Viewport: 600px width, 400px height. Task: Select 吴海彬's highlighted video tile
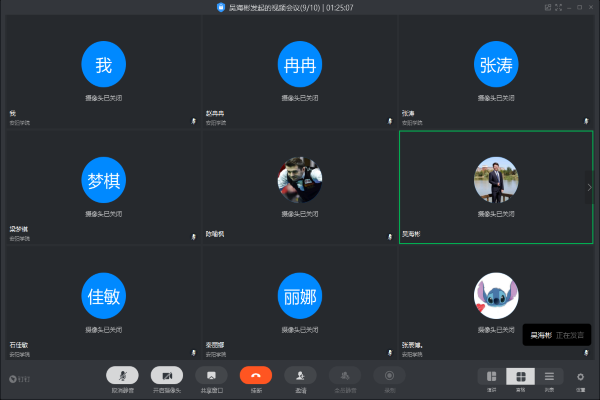point(495,187)
